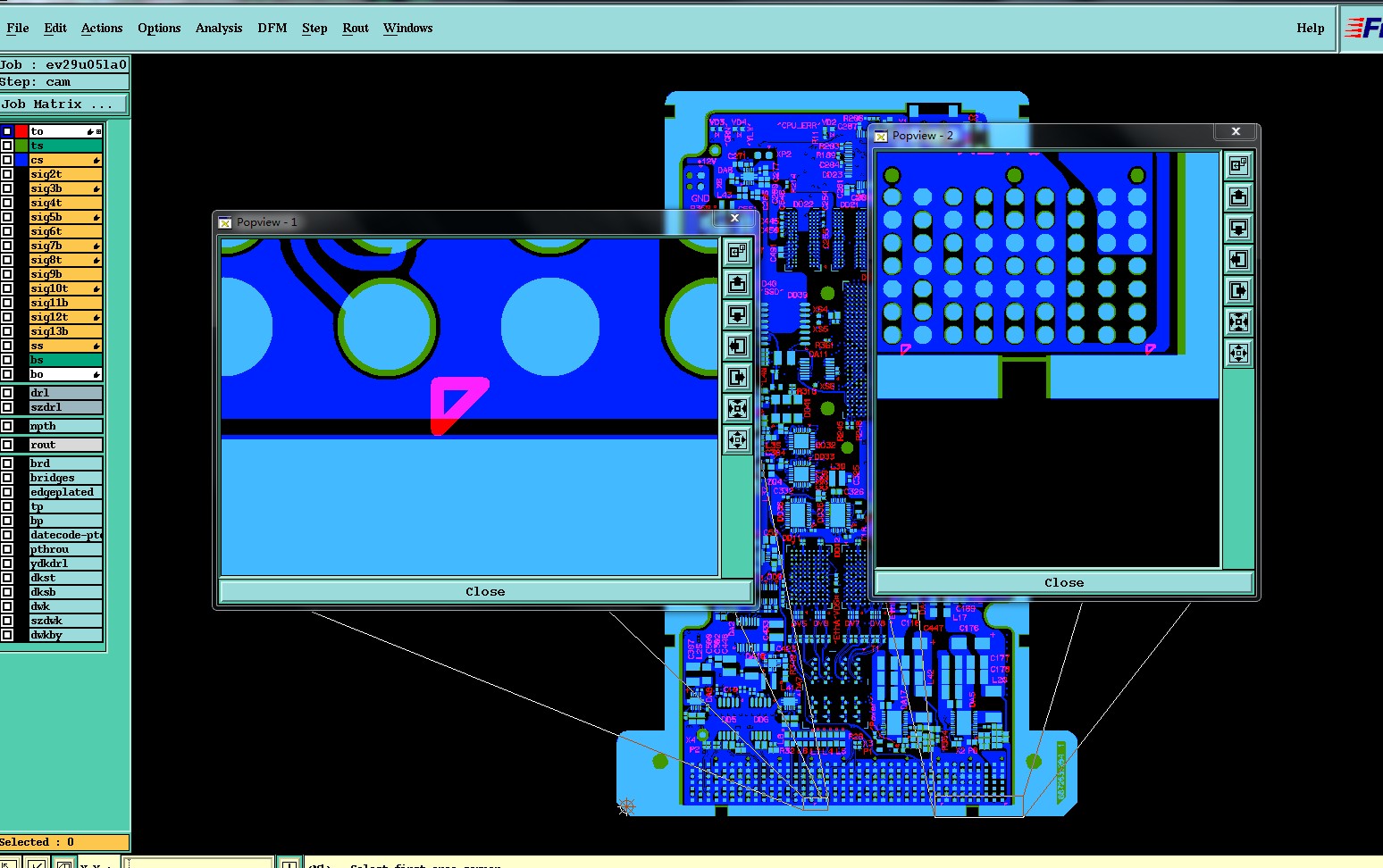Open the Actions menu
This screenshot has width=1383, height=868.
(102, 28)
